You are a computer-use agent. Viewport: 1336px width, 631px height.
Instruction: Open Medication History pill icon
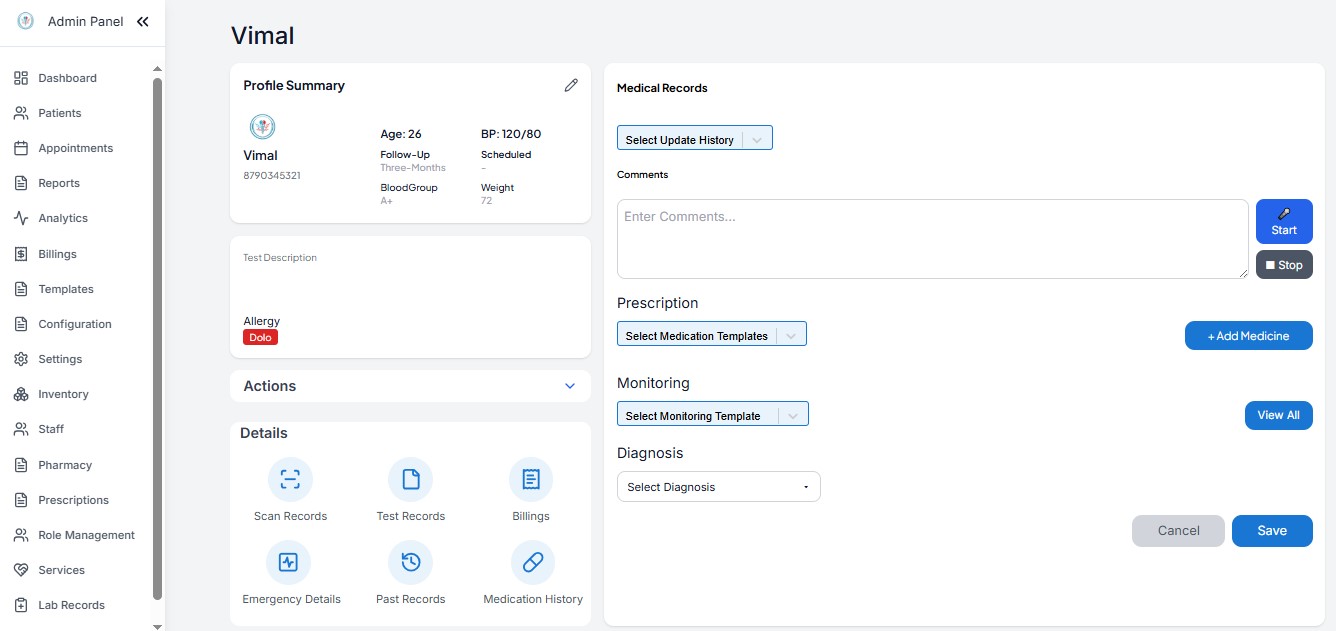click(x=533, y=562)
